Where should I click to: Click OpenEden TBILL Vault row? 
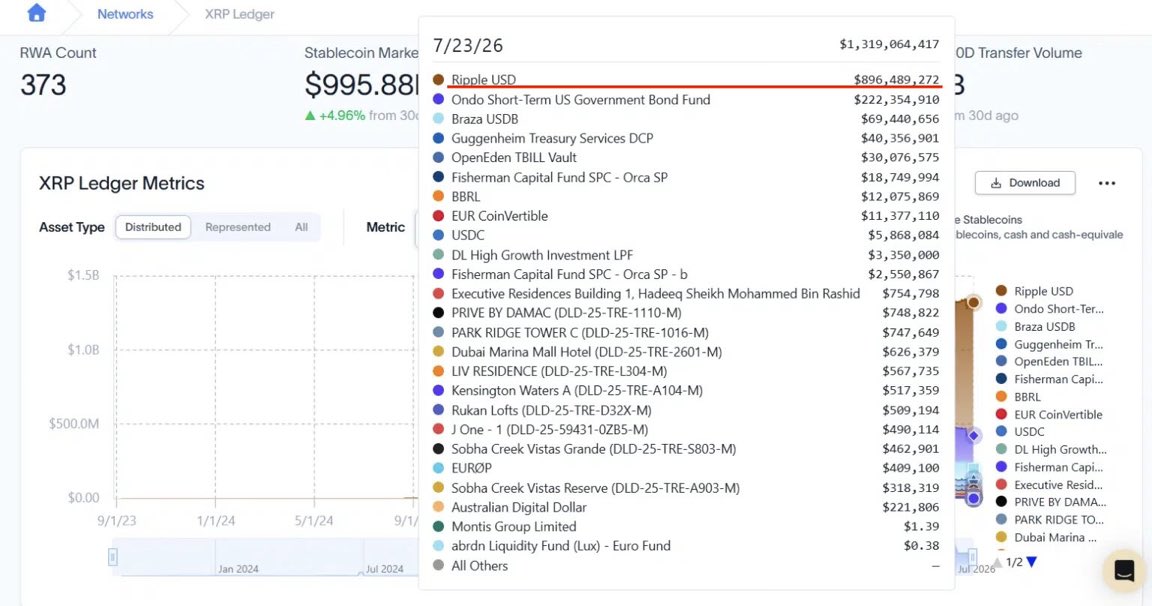686,157
